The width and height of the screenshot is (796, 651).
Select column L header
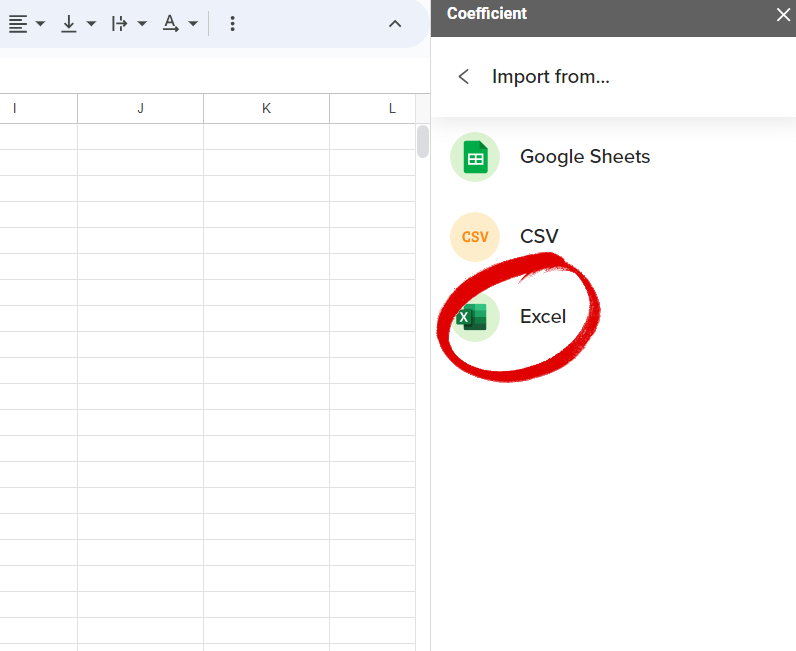point(373,109)
